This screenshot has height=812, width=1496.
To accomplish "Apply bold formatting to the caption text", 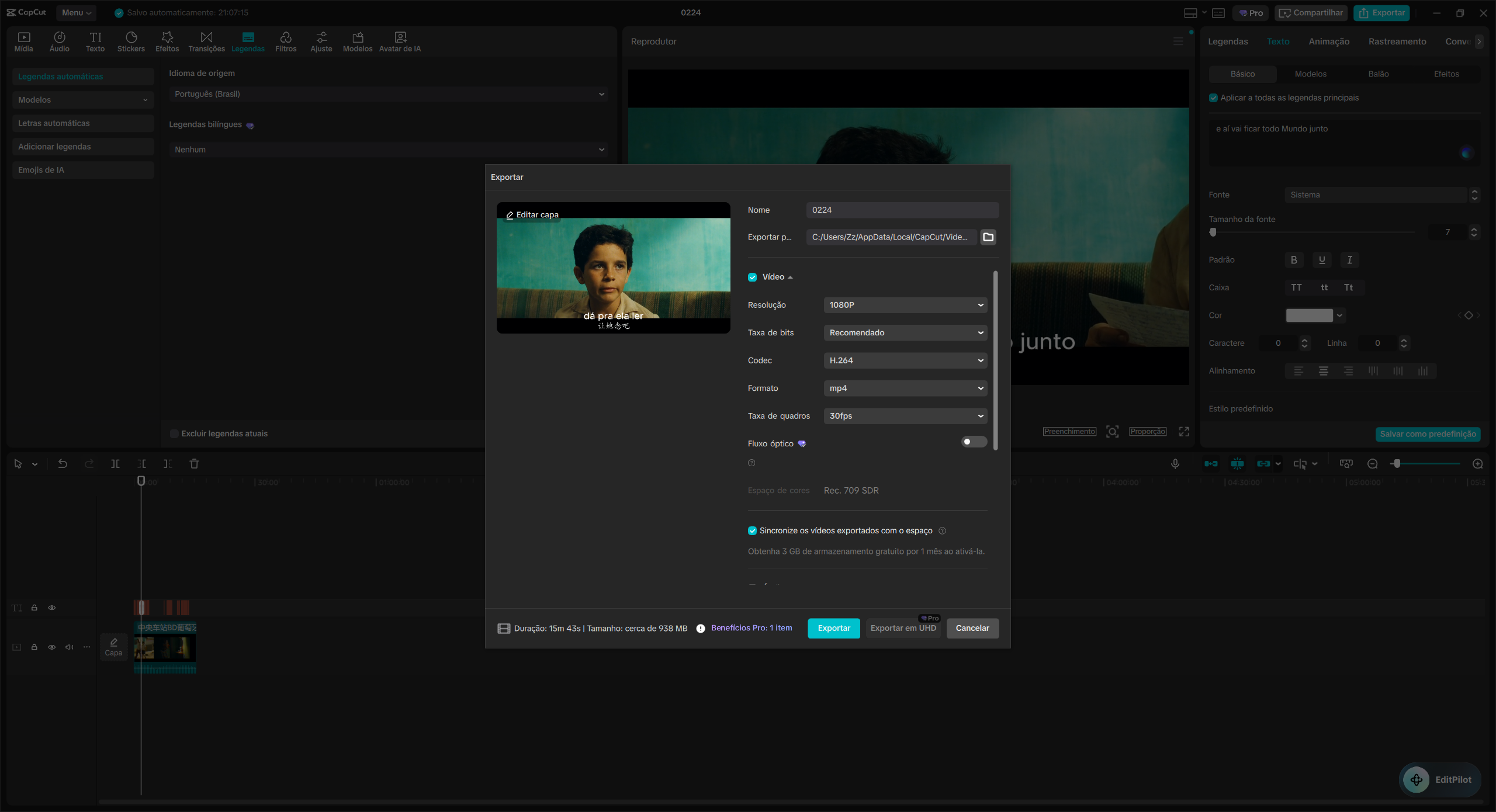I will coord(1293,260).
